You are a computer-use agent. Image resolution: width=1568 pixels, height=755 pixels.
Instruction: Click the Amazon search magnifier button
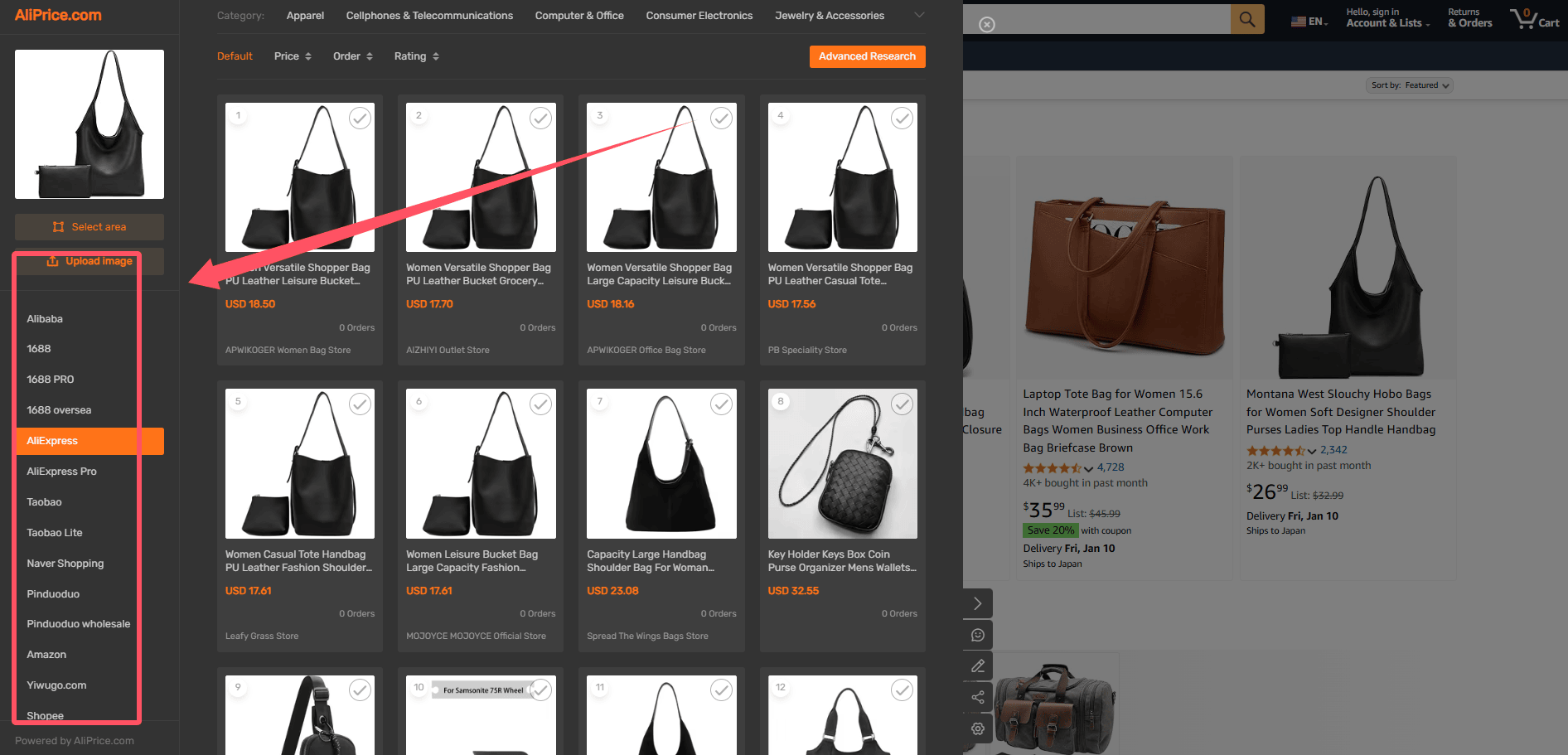pyautogui.click(x=1247, y=19)
